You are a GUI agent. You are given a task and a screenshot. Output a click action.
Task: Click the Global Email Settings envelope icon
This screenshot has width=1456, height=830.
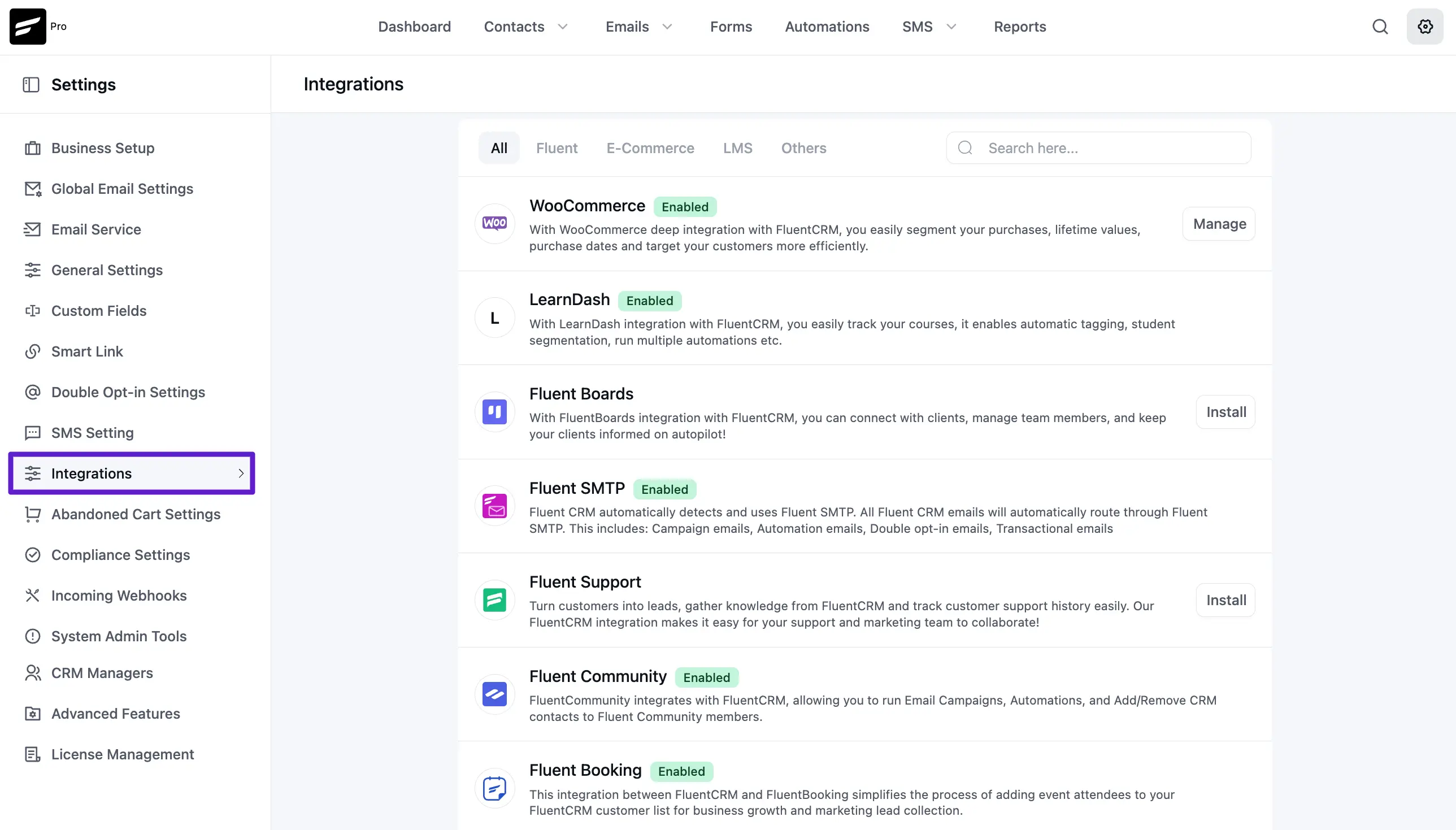(32, 189)
